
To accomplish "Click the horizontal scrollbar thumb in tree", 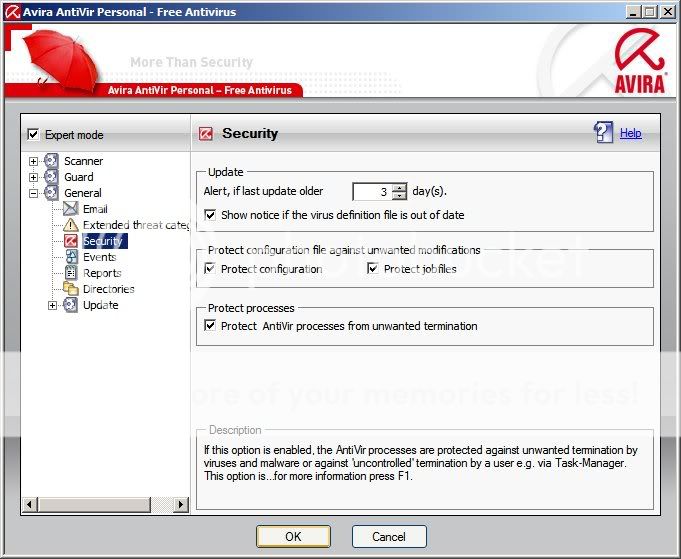I will (94, 504).
